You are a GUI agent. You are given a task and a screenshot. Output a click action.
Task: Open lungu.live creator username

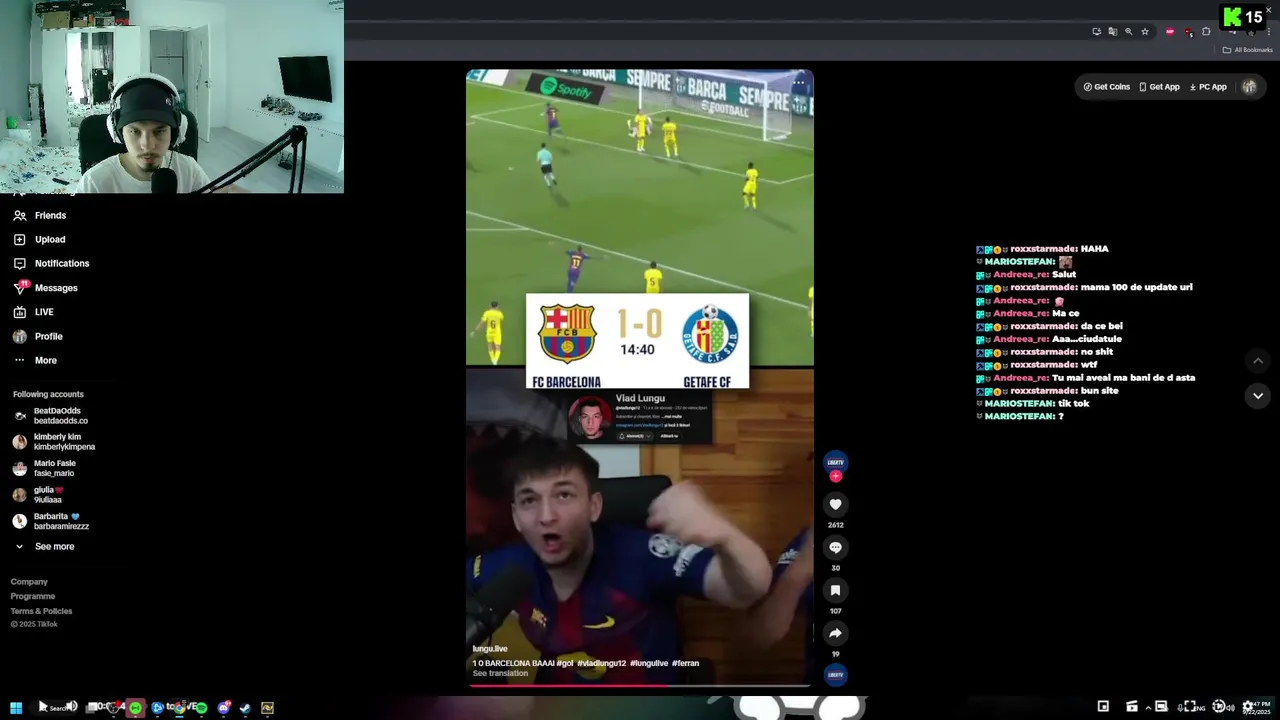click(490, 649)
